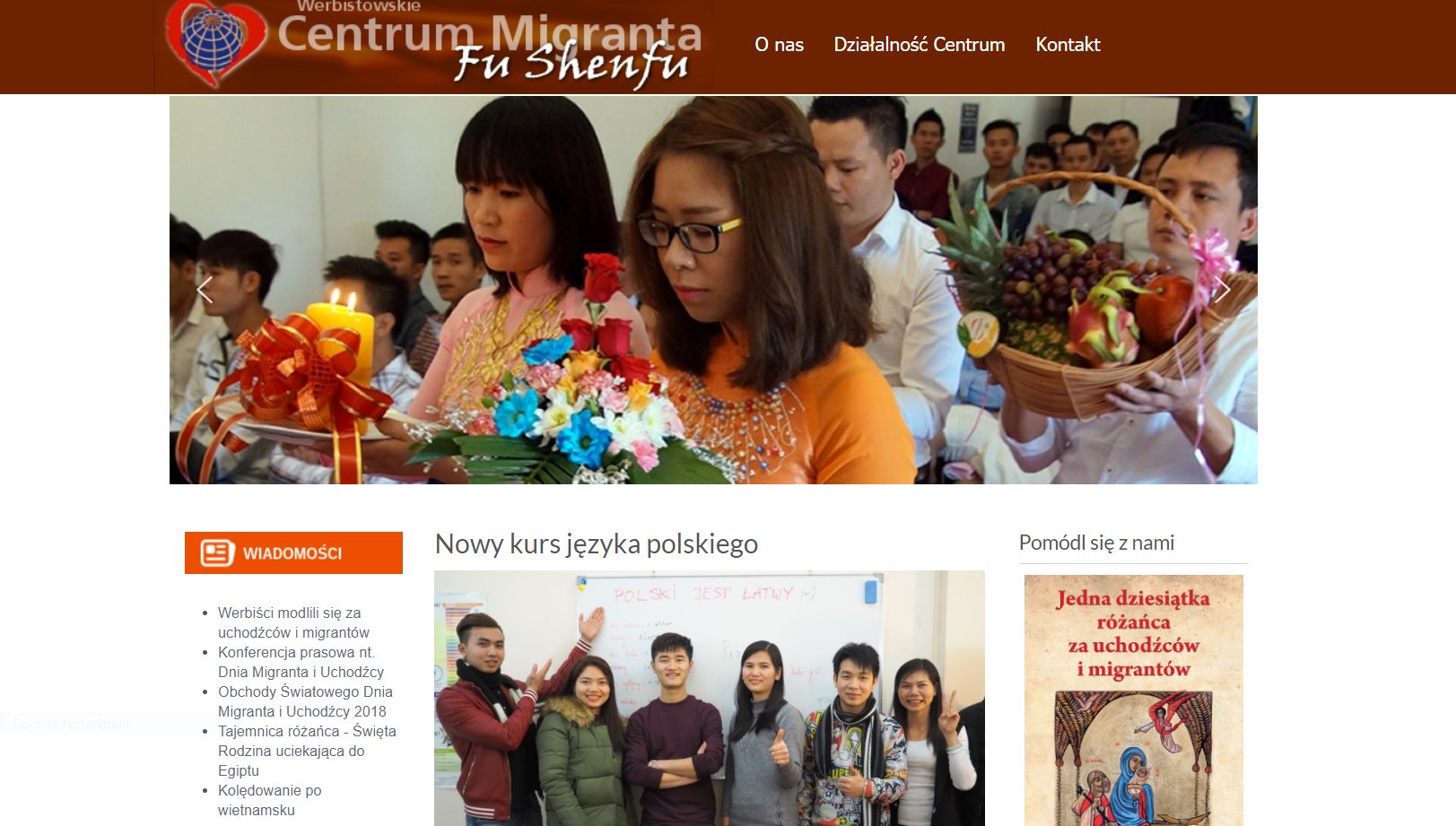
Task: Open Obchody Światowego Dnia Migranta 2018 link
Action: (x=305, y=701)
